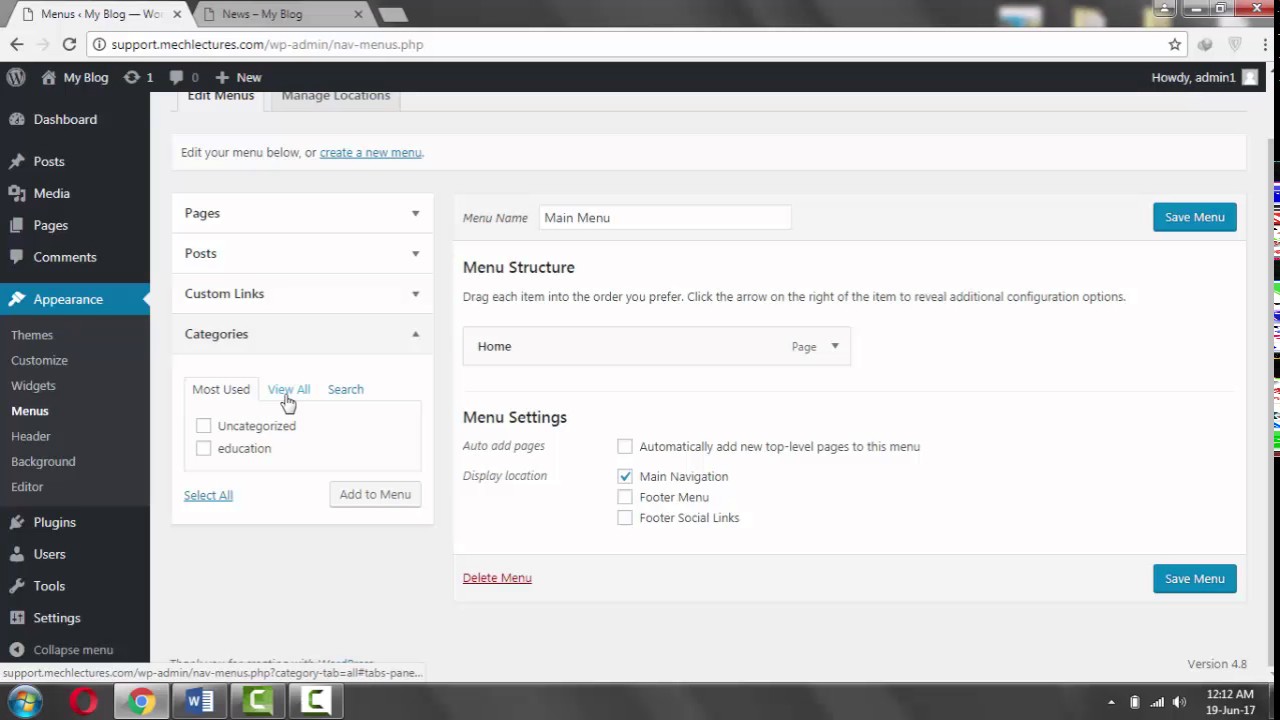Screen dimensions: 1280x720
Task: Select the Search categories tab
Action: click(346, 389)
